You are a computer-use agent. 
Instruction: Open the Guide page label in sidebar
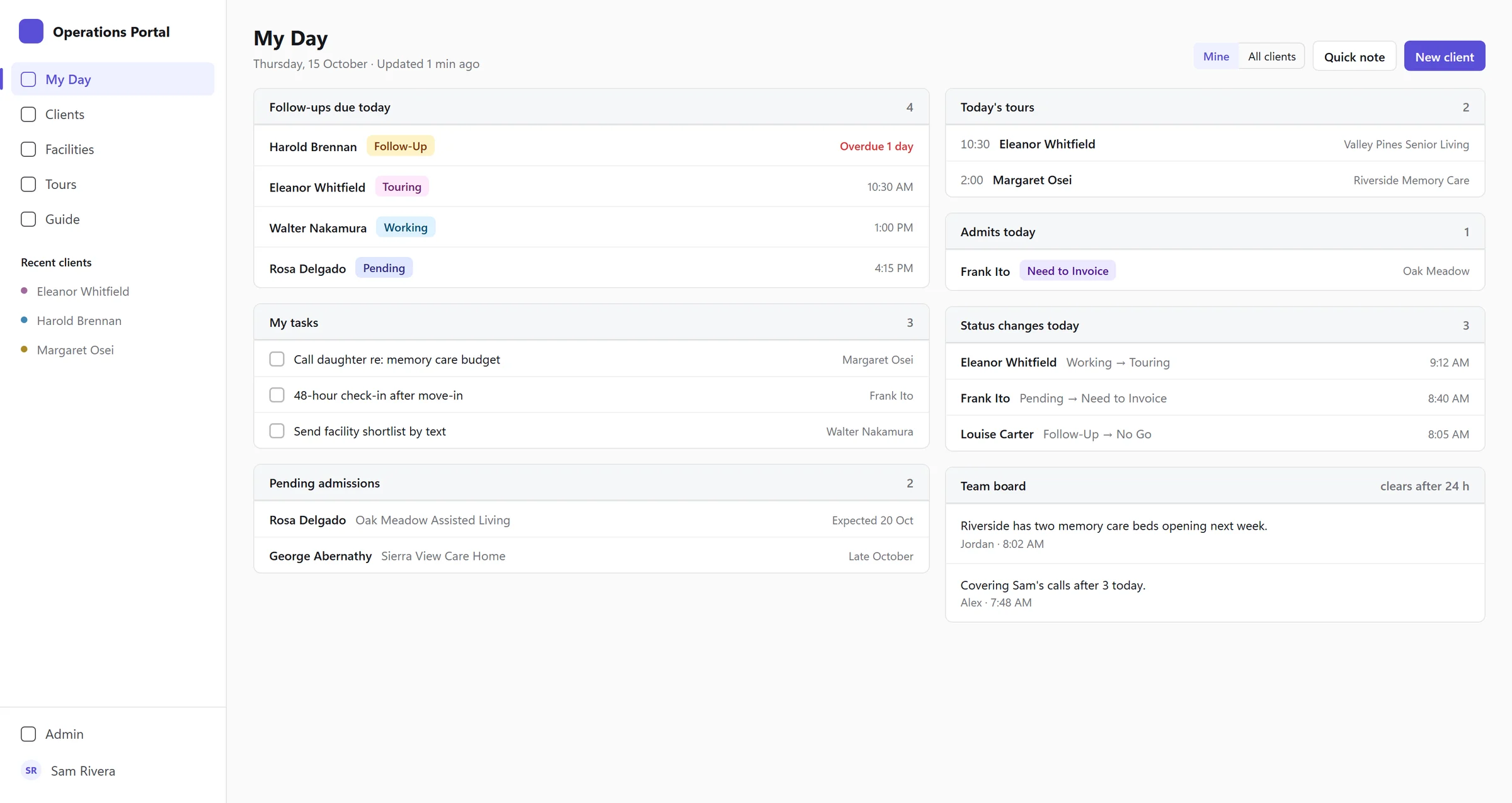pos(62,219)
